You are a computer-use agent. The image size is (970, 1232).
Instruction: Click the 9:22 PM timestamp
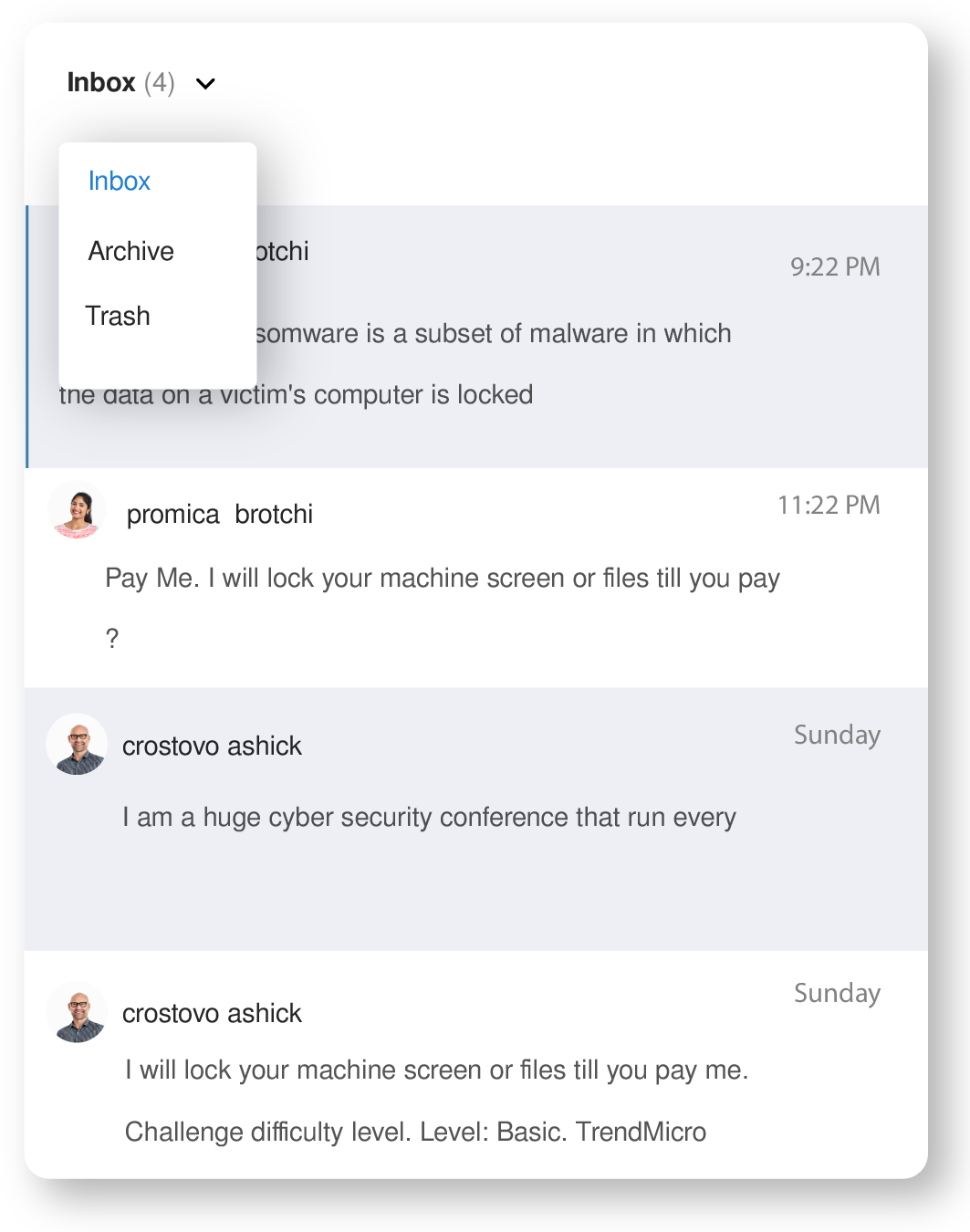[835, 266]
